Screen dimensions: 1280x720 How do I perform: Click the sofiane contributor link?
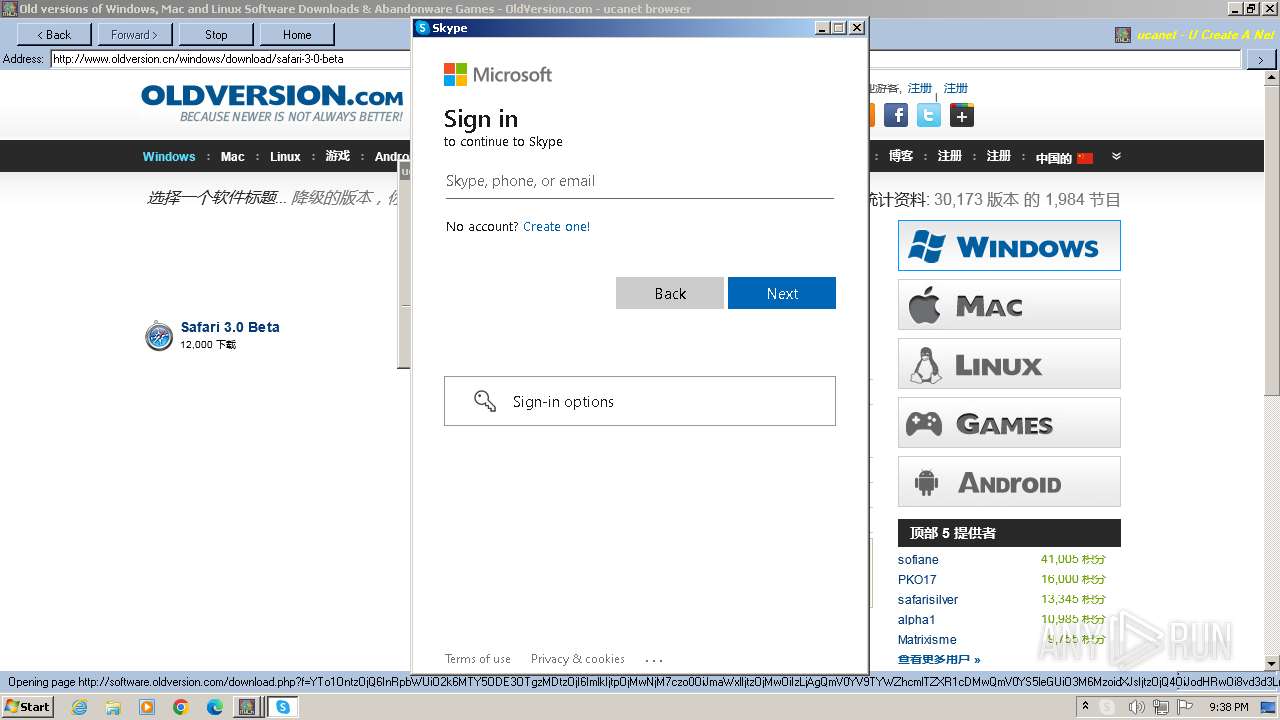pos(918,560)
